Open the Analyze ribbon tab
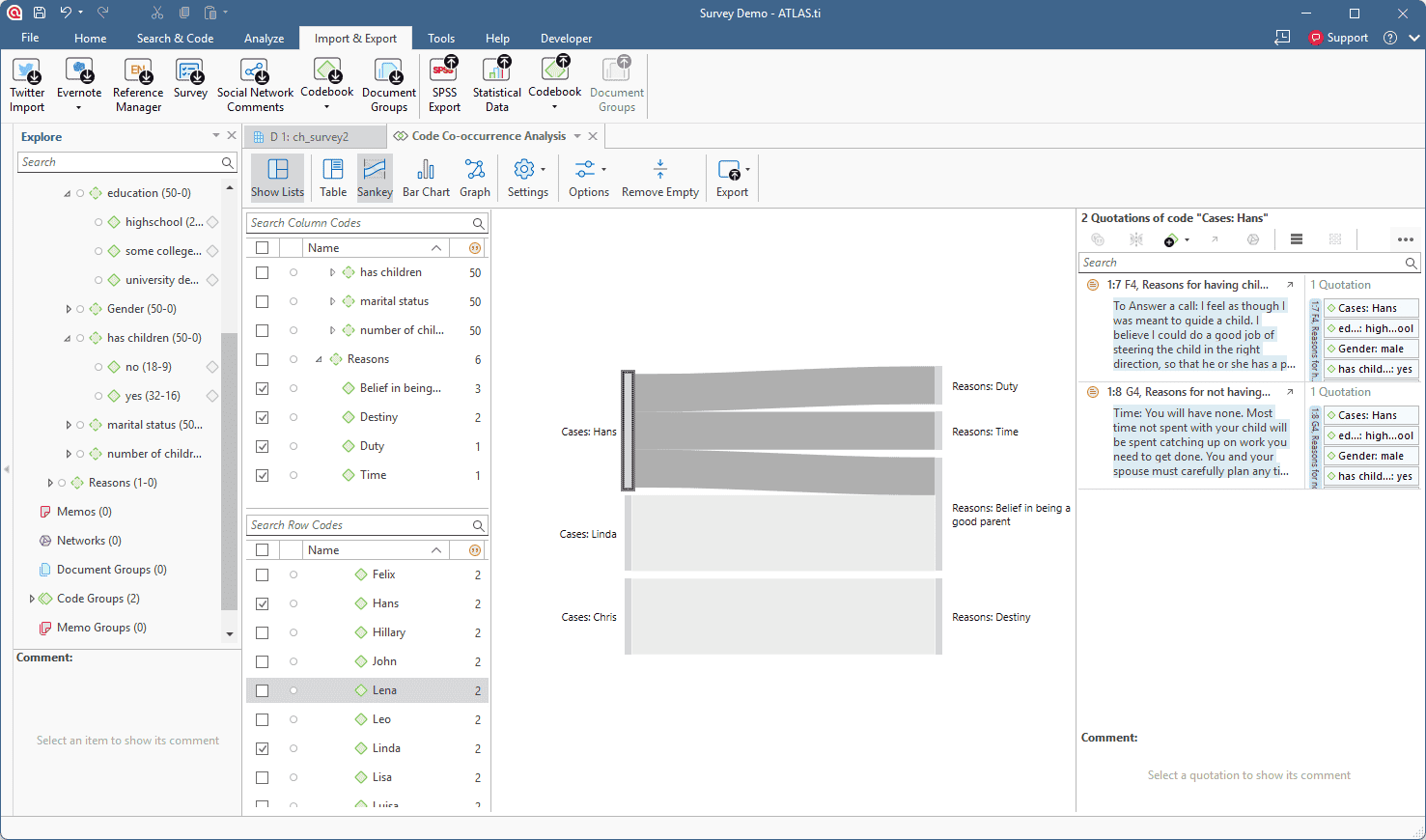1426x840 pixels. [264, 39]
